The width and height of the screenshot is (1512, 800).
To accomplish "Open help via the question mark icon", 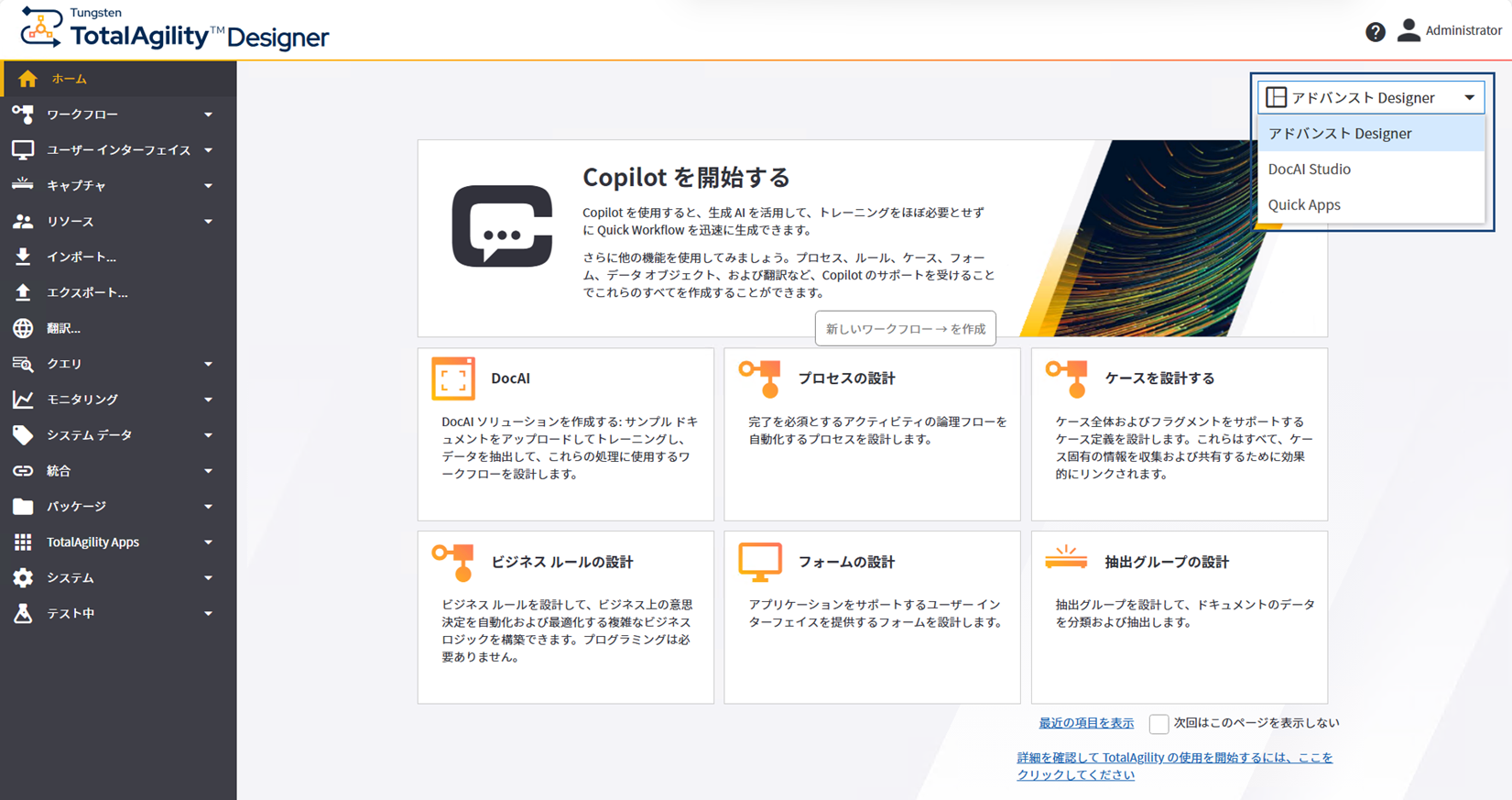I will 1375,32.
